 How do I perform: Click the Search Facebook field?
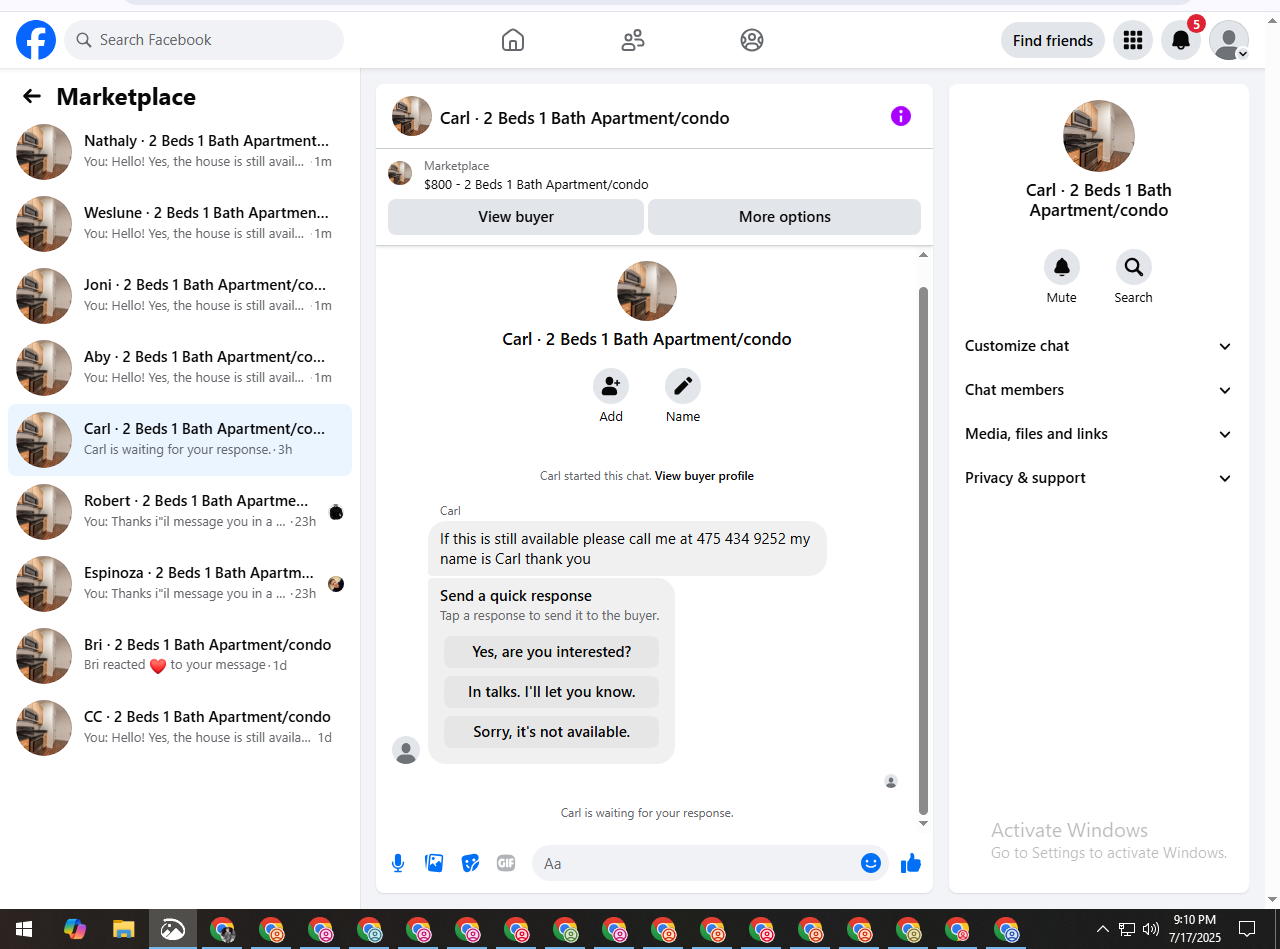click(204, 40)
